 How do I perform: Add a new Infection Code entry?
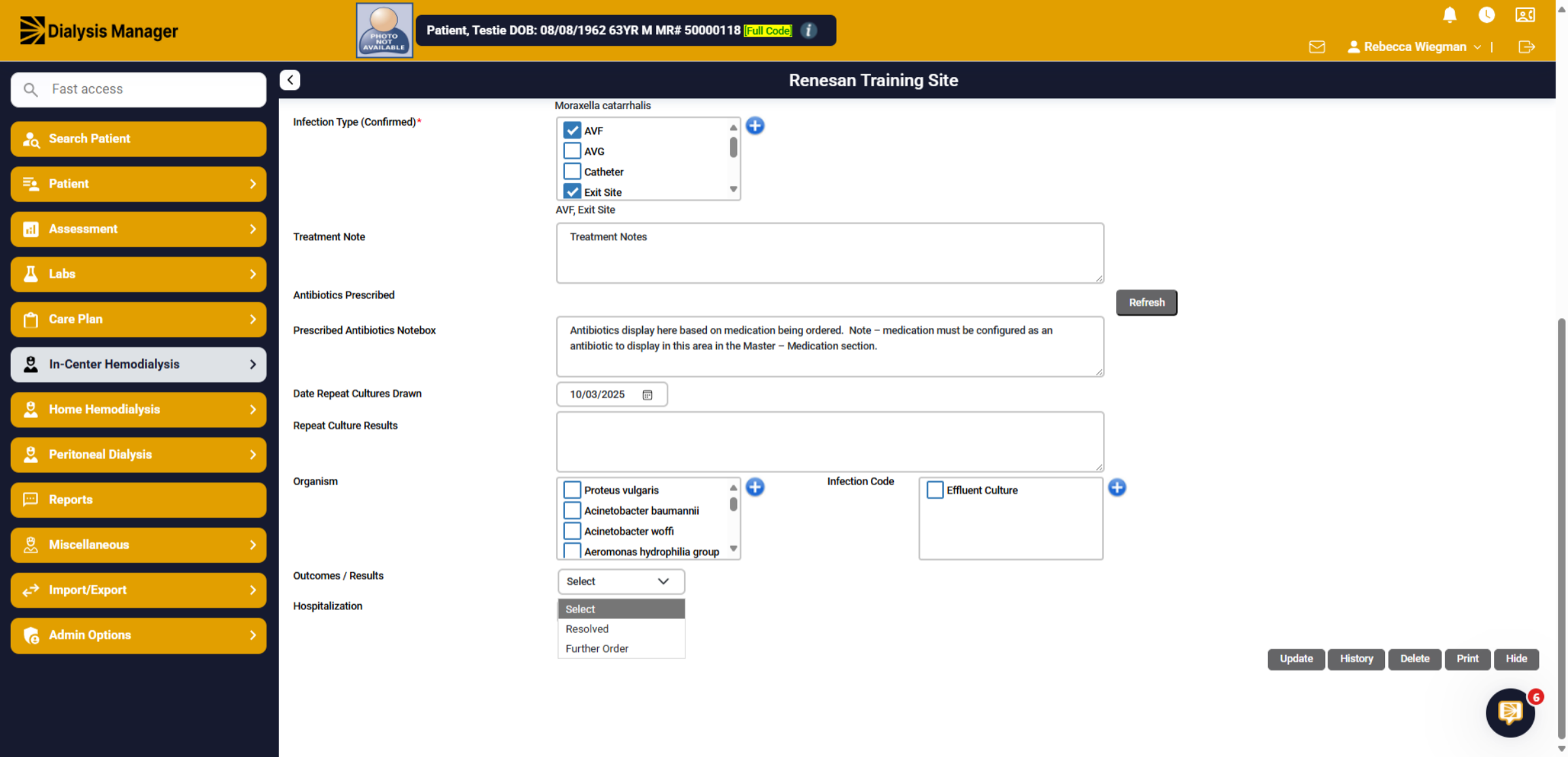pos(1117,487)
